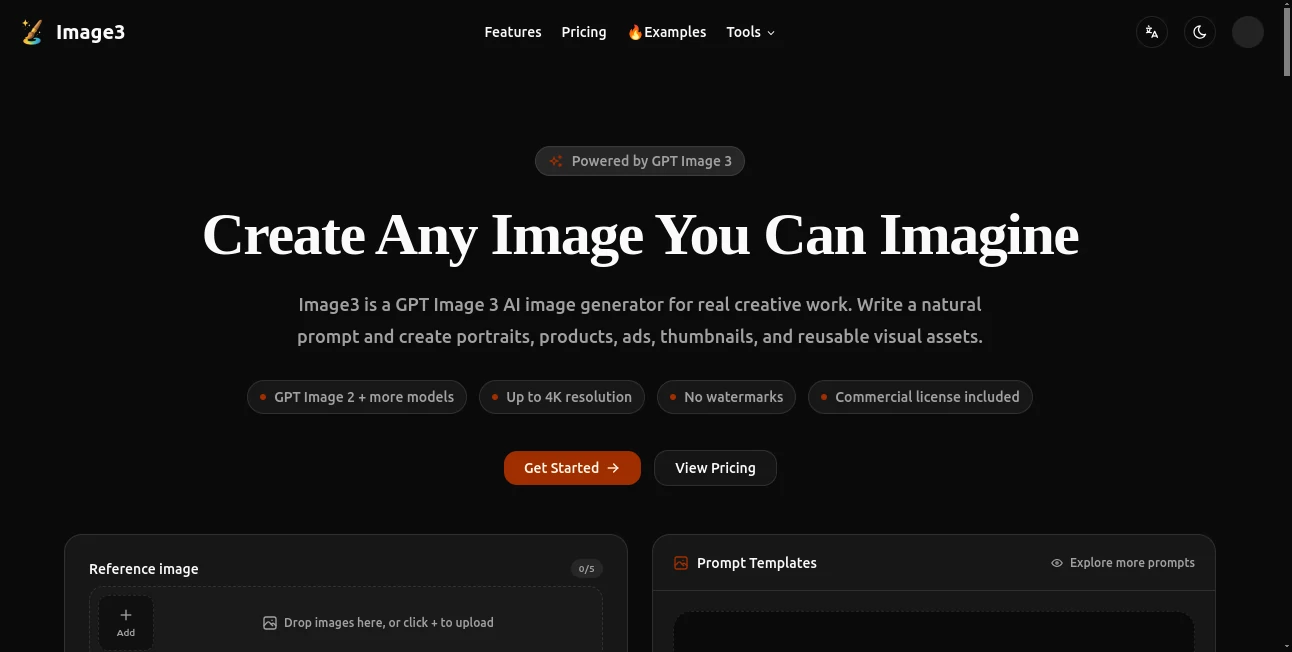Viewport: 1292px width, 652px height.
Task: Click the Prompt Templates heading
Action: point(757,563)
